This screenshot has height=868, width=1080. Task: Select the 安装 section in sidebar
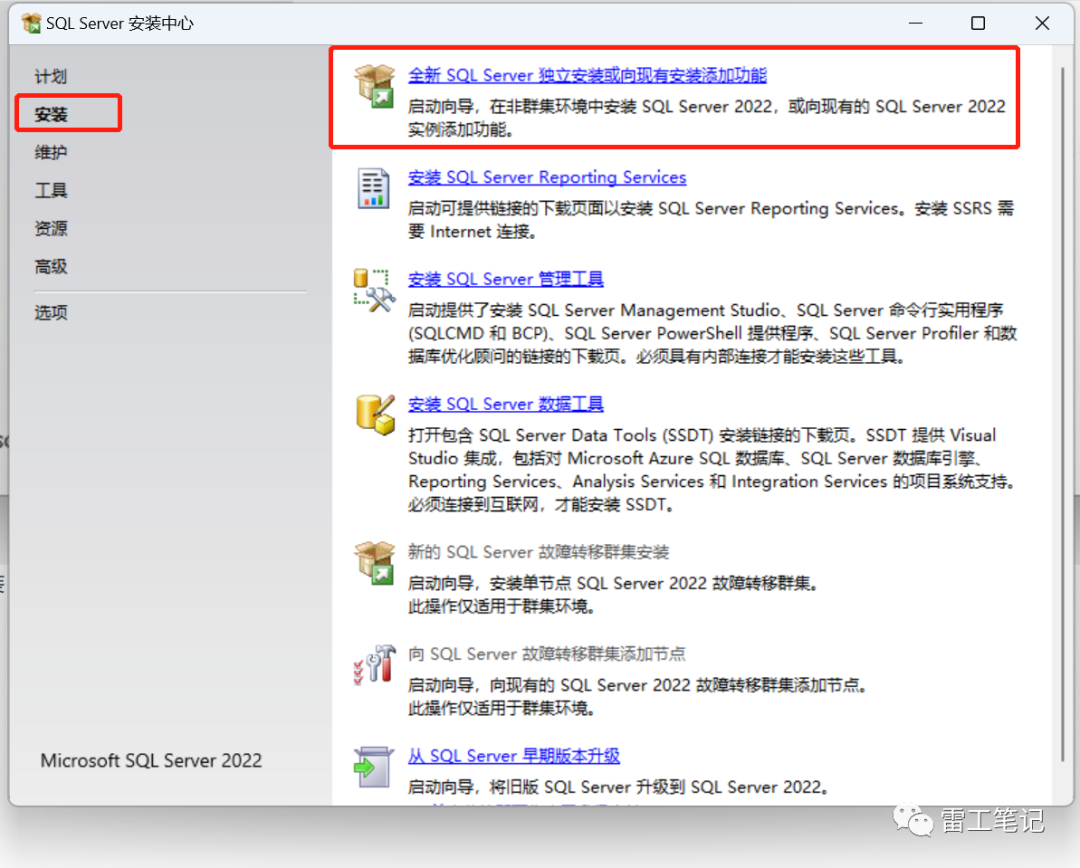click(x=51, y=114)
